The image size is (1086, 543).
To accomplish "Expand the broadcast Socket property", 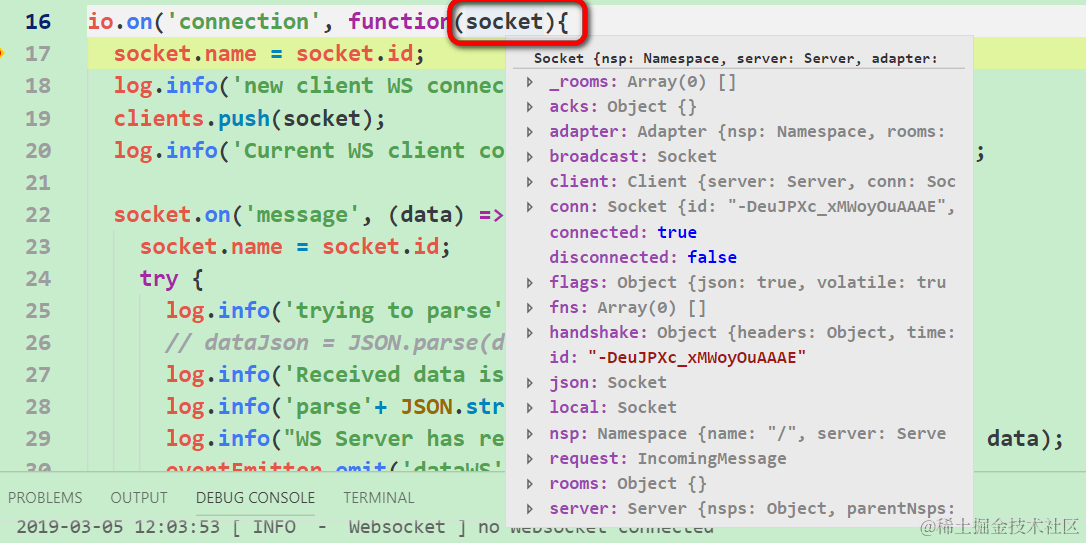I will click(530, 157).
